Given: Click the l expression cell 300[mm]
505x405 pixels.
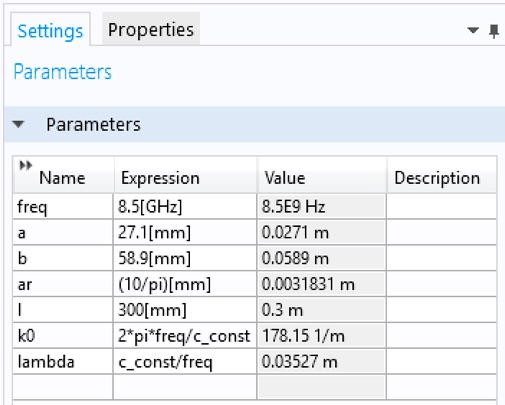Looking at the screenshot, I should (185, 310).
